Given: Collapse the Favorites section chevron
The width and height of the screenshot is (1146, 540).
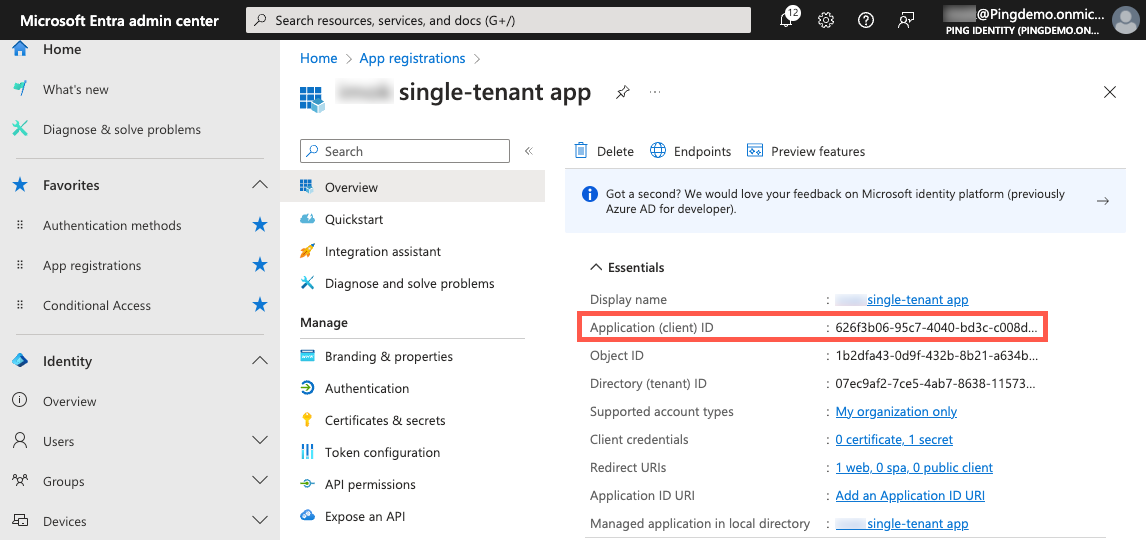Looking at the screenshot, I should coord(259,185).
